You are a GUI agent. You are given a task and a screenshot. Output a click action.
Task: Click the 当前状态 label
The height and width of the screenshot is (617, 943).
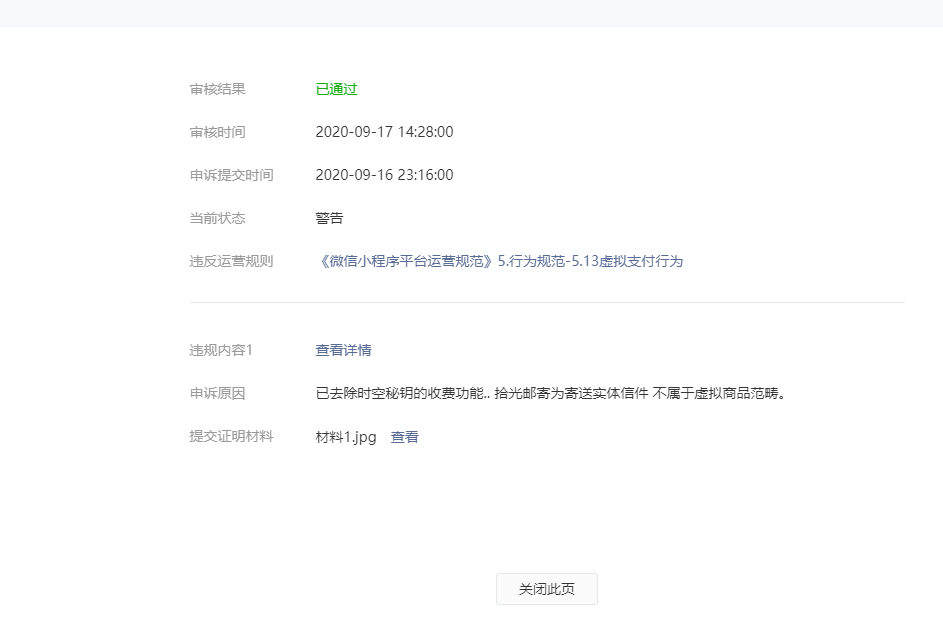[218, 218]
